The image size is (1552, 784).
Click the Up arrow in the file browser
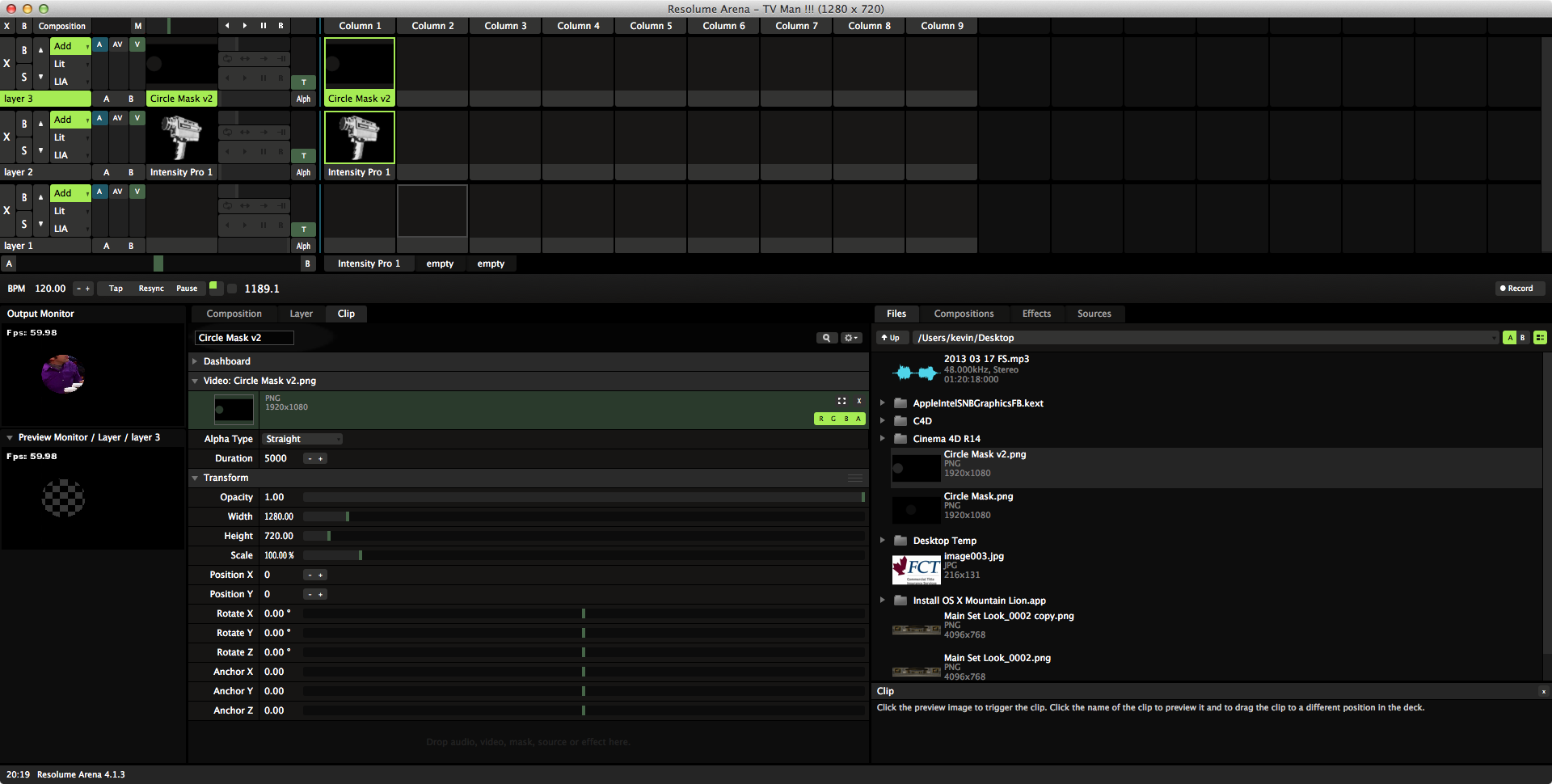[x=890, y=338]
